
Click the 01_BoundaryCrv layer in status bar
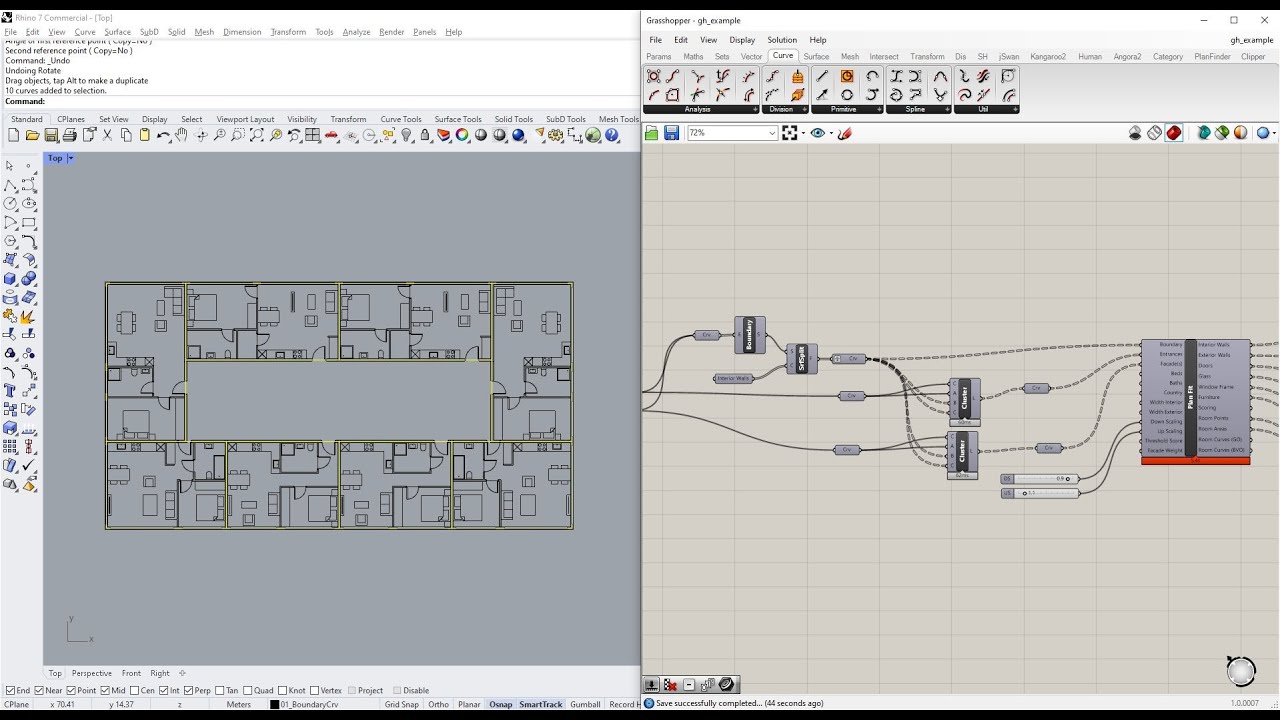pos(309,704)
